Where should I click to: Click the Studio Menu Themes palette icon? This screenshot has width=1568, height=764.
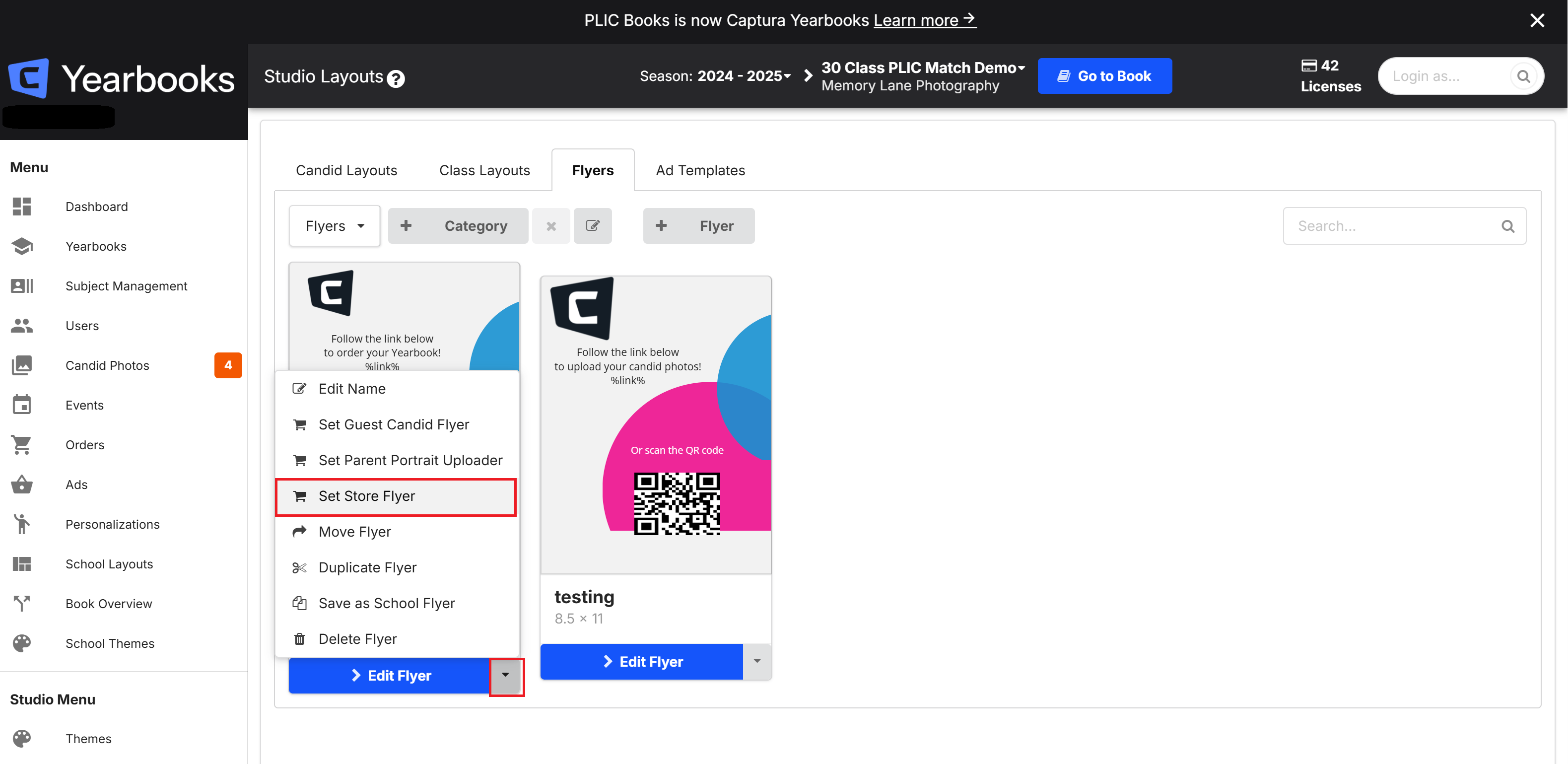[22, 738]
